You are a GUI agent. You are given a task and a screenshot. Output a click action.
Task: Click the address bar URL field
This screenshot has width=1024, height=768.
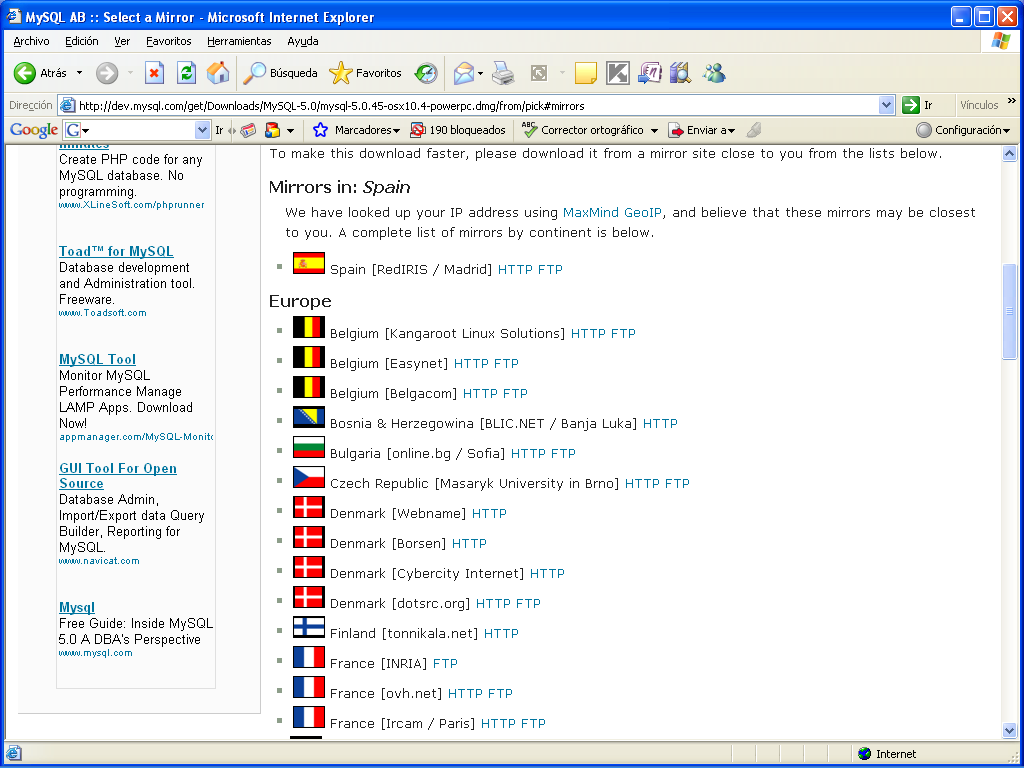tap(477, 105)
